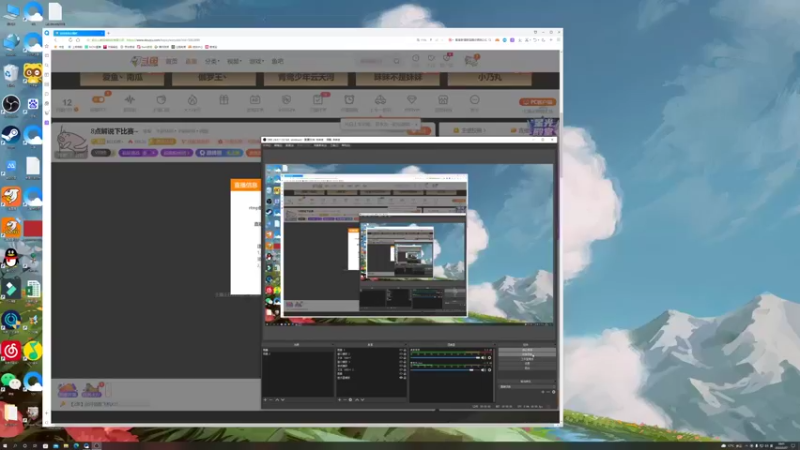Expand the 分类 dropdown in Douyu navigation
800x450 pixels.
click(212, 61)
